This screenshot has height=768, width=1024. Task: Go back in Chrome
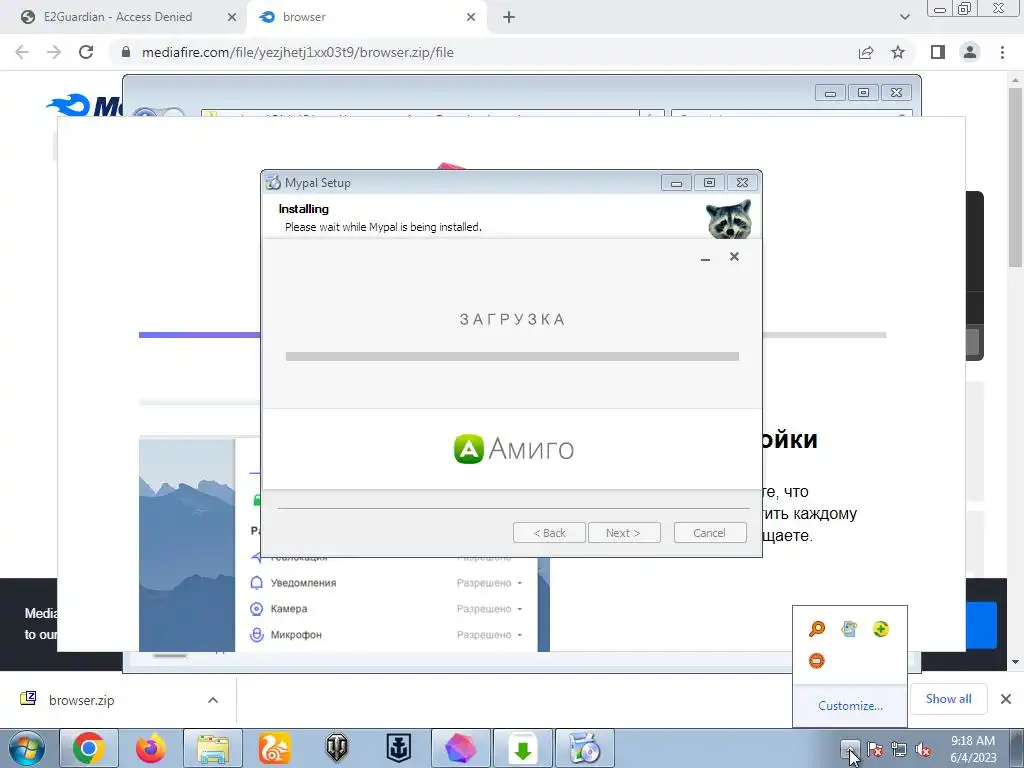22,52
